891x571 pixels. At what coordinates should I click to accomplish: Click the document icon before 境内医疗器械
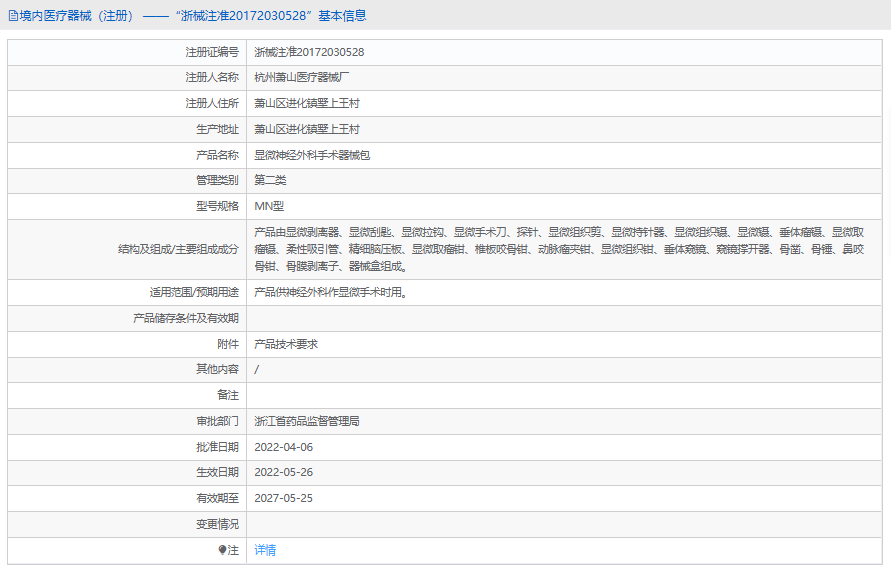(13, 16)
